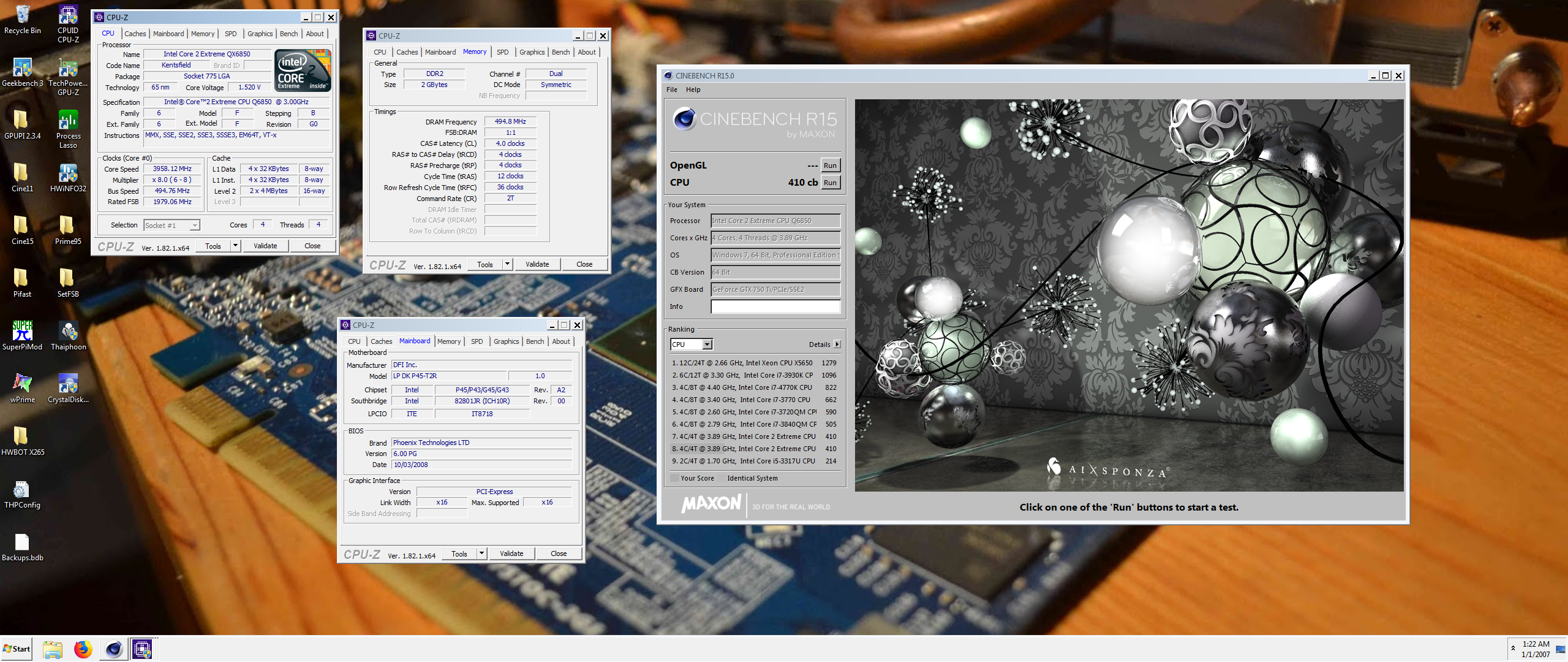This screenshot has width=1568, height=662.
Task: Launch the THPConfig desktop icon
Action: point(23,494)
